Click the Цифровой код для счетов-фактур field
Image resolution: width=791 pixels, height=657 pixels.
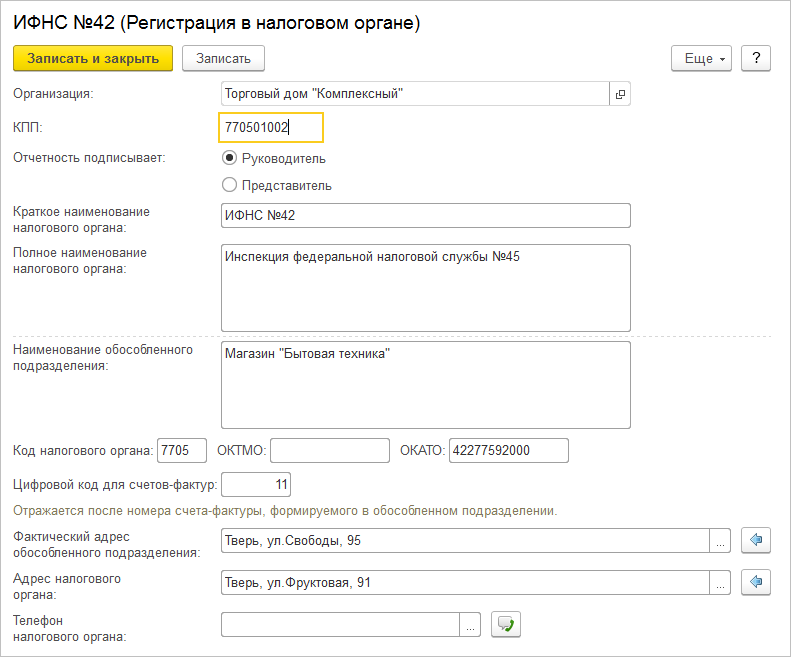pos(256,484)
